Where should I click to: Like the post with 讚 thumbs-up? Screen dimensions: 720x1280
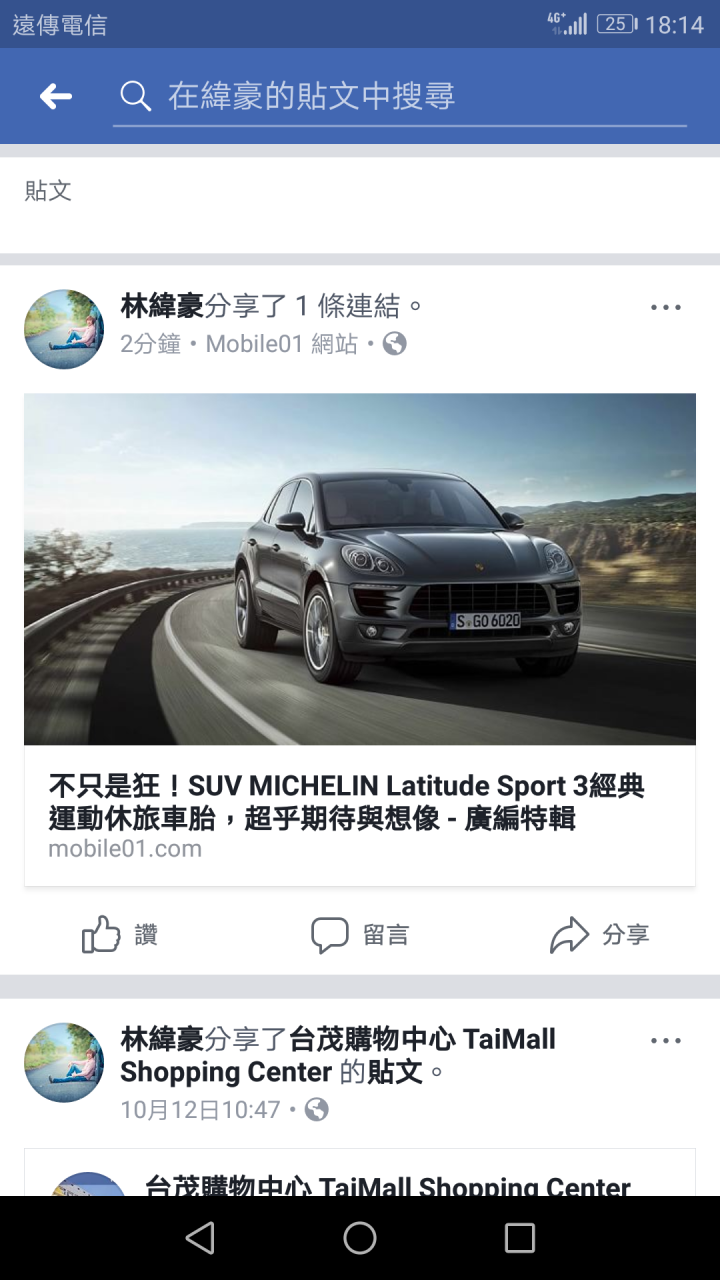click(x=120, y=935)
